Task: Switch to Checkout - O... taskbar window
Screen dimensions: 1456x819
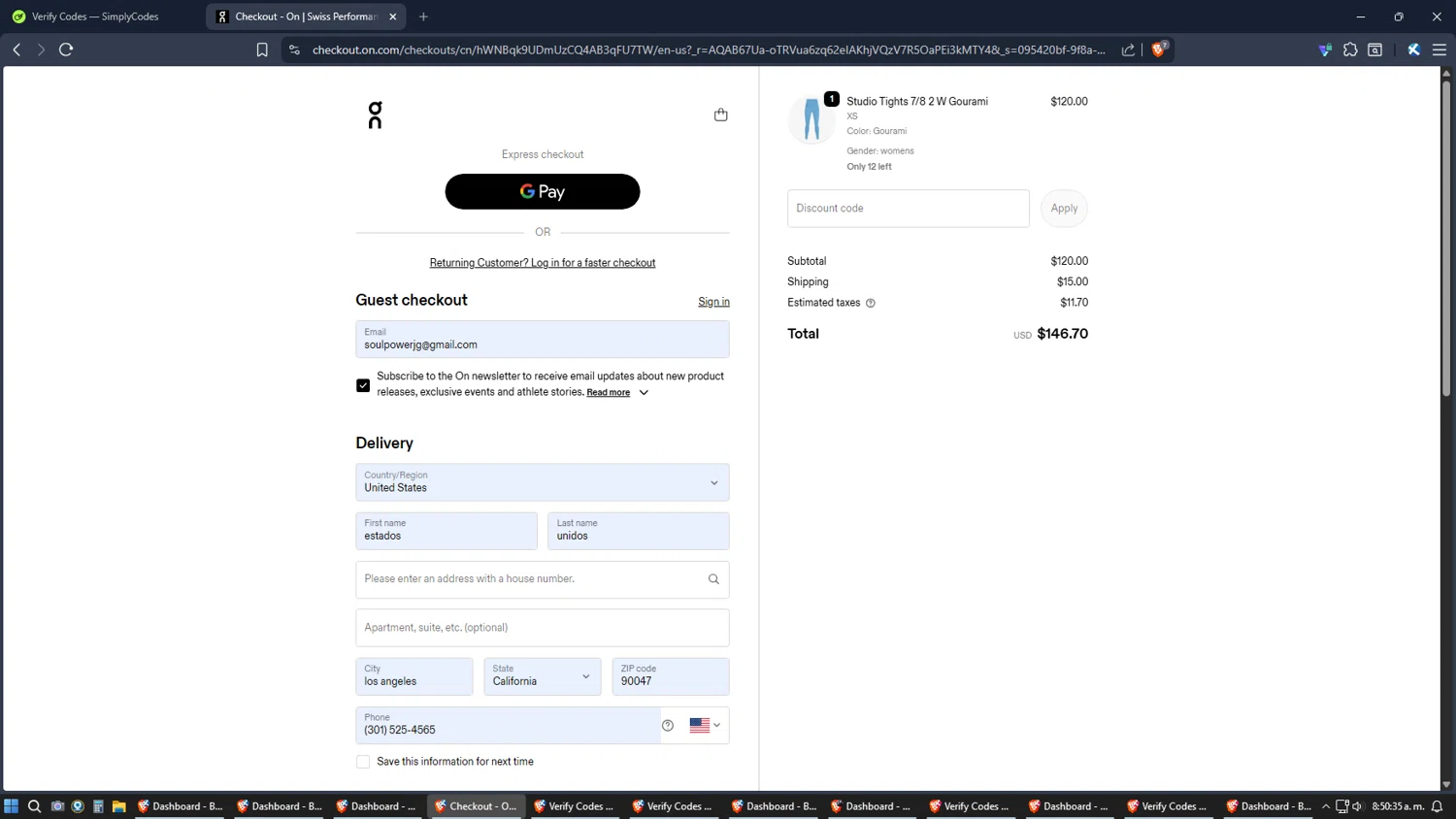Action: tap(477, 806)
